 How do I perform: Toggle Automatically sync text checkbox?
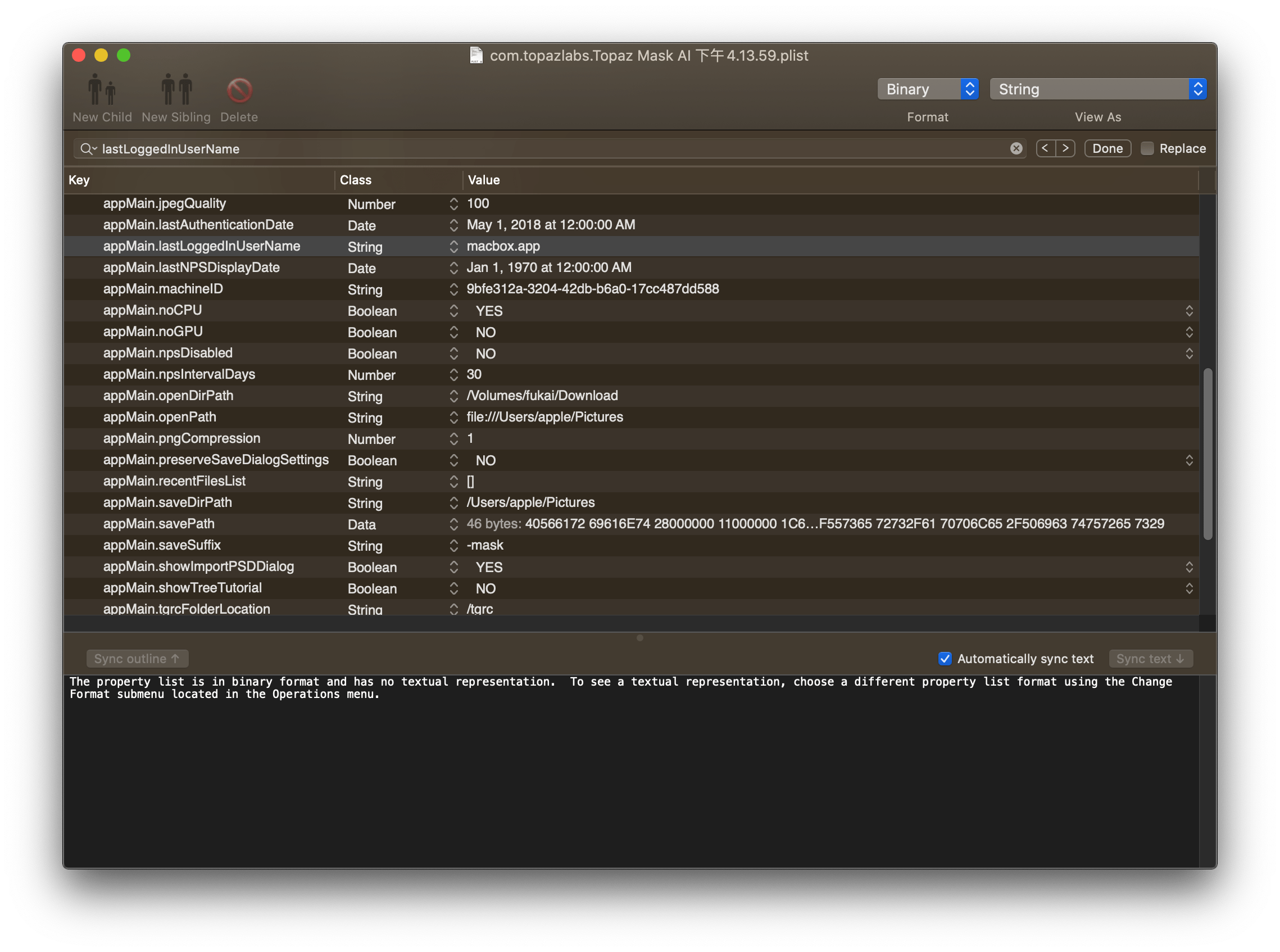click(941, 658)
